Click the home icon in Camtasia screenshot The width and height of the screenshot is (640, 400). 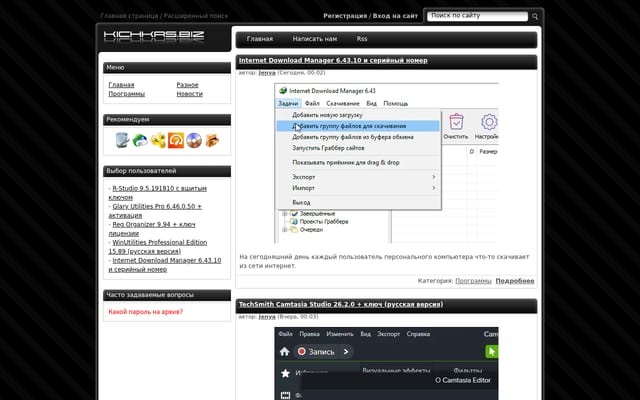click(284, 351)
